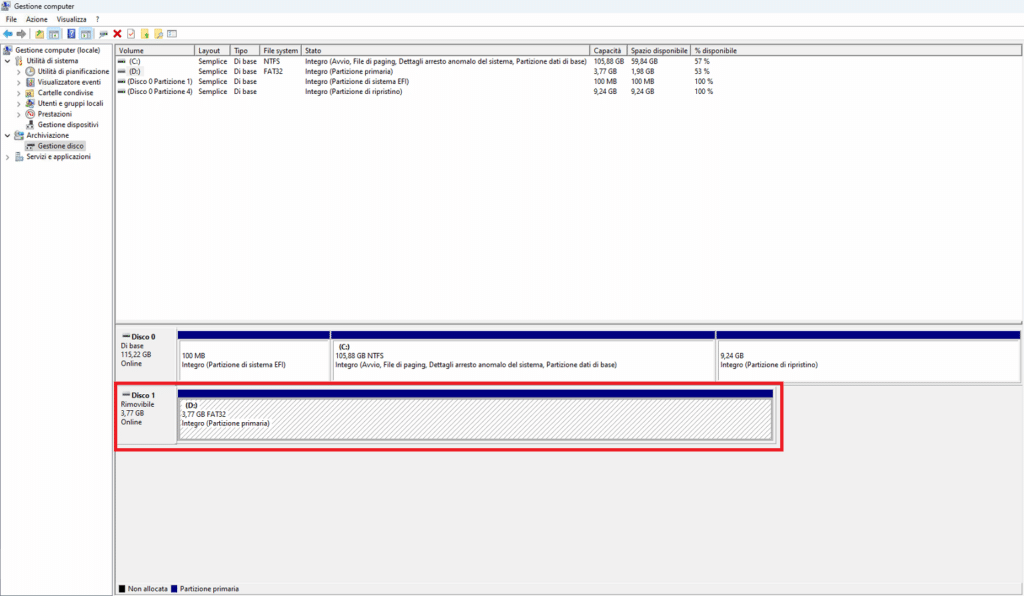Image resolution: width=1024 pixels, height=596 pixels.
Task: Toggle the console tree pane toolbar icon
Action: (x=54, y=34)
